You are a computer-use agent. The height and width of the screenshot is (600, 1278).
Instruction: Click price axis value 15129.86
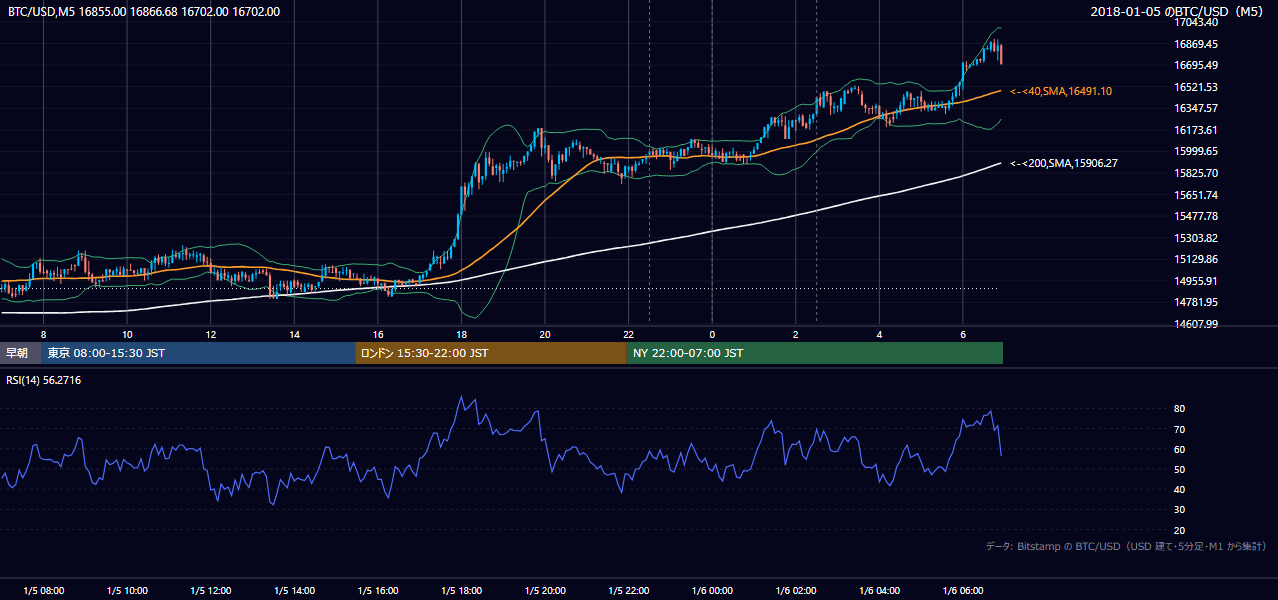1196,259
